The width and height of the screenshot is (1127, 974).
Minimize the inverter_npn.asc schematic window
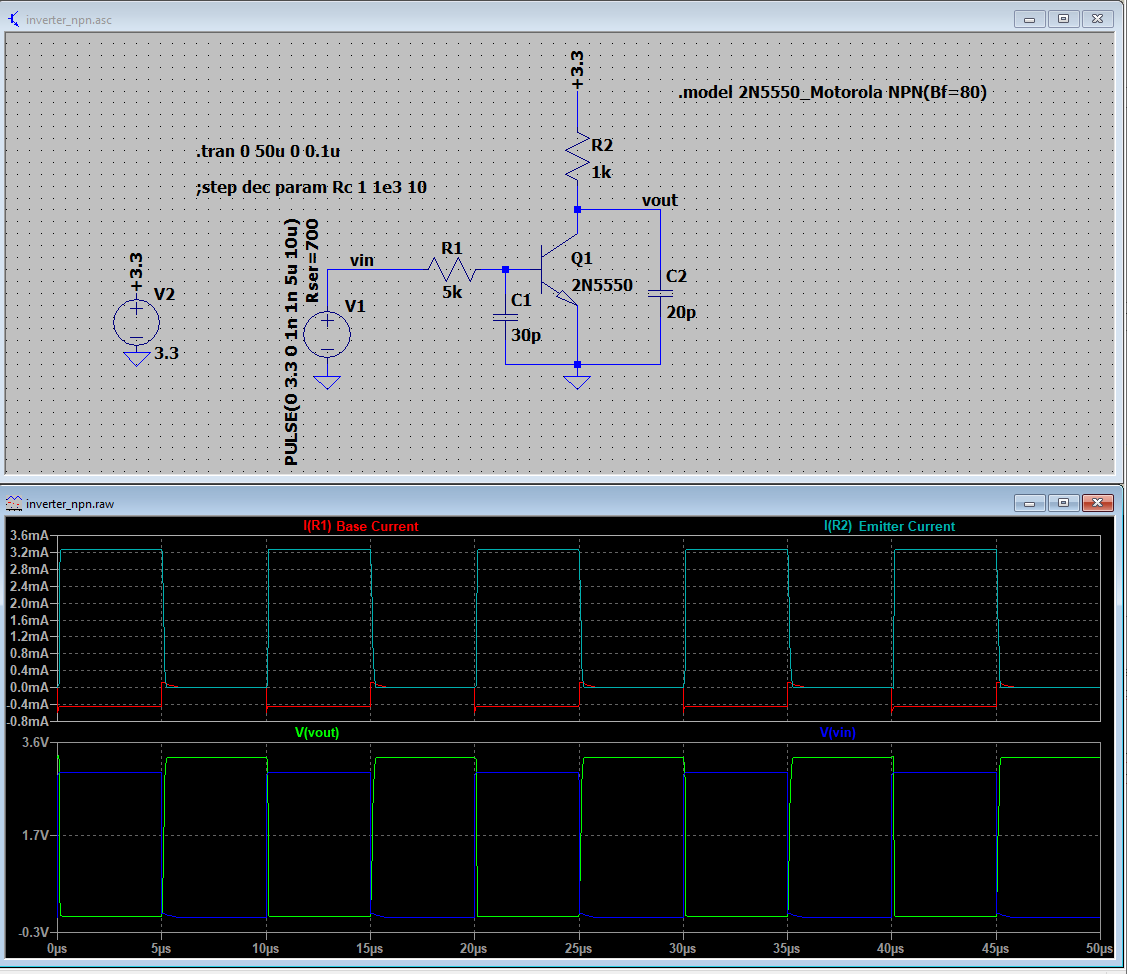[x=1029, y=19]
